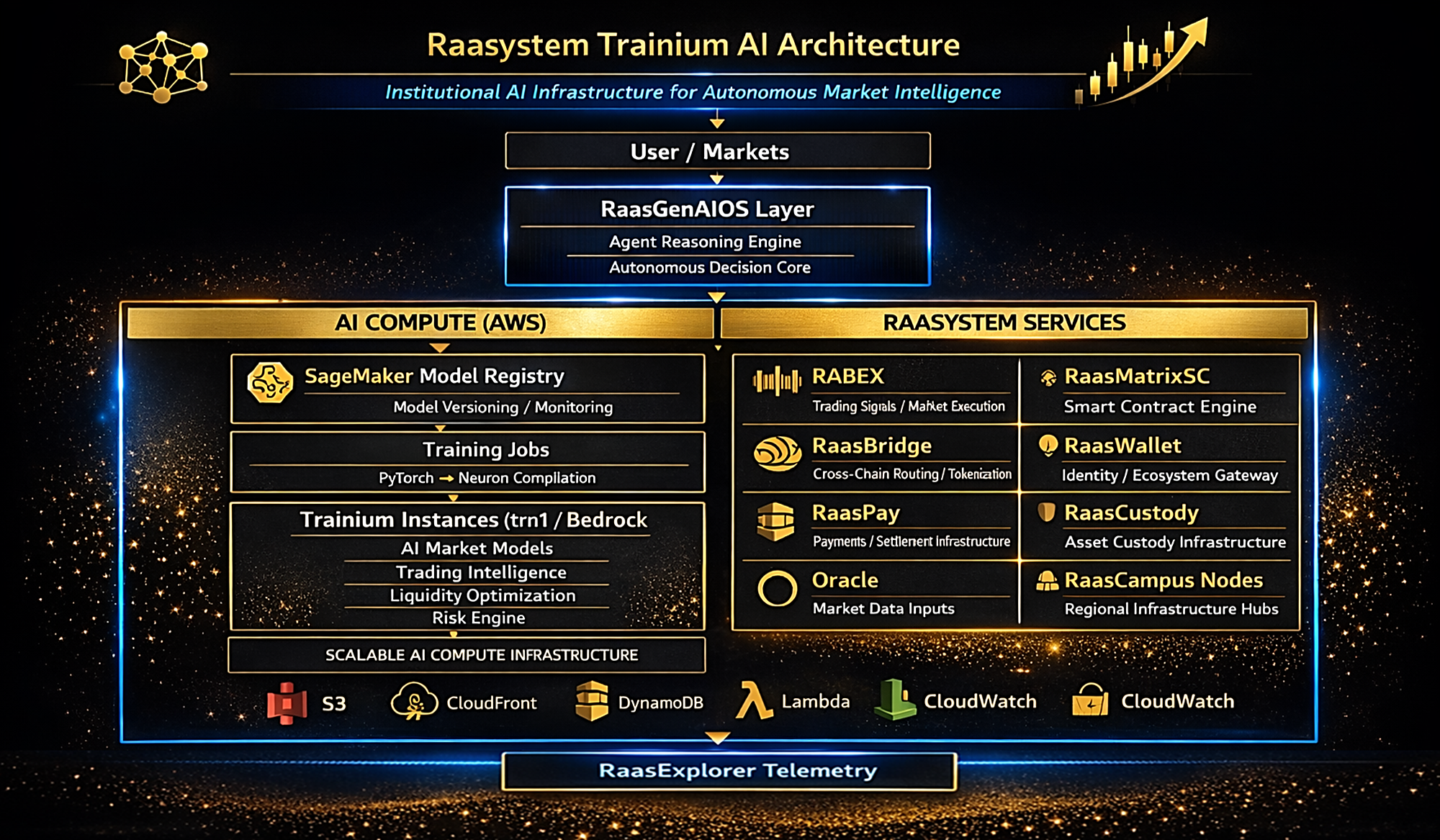Click the Lambda symbol icon
The height and width of the screenshot is (840, 1440).
coord(752,700)
